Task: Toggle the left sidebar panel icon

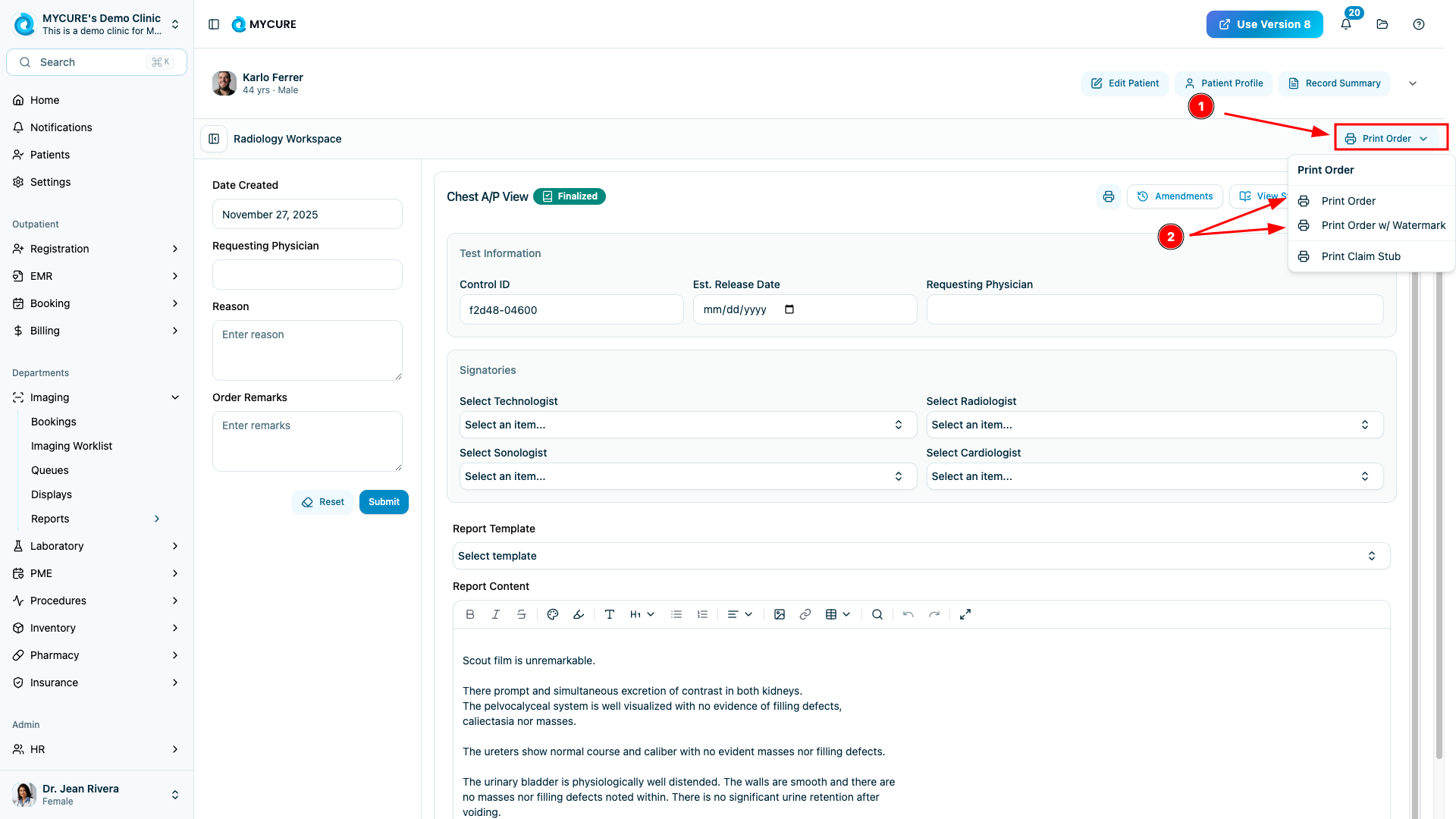Action: (x=214, y=24)
